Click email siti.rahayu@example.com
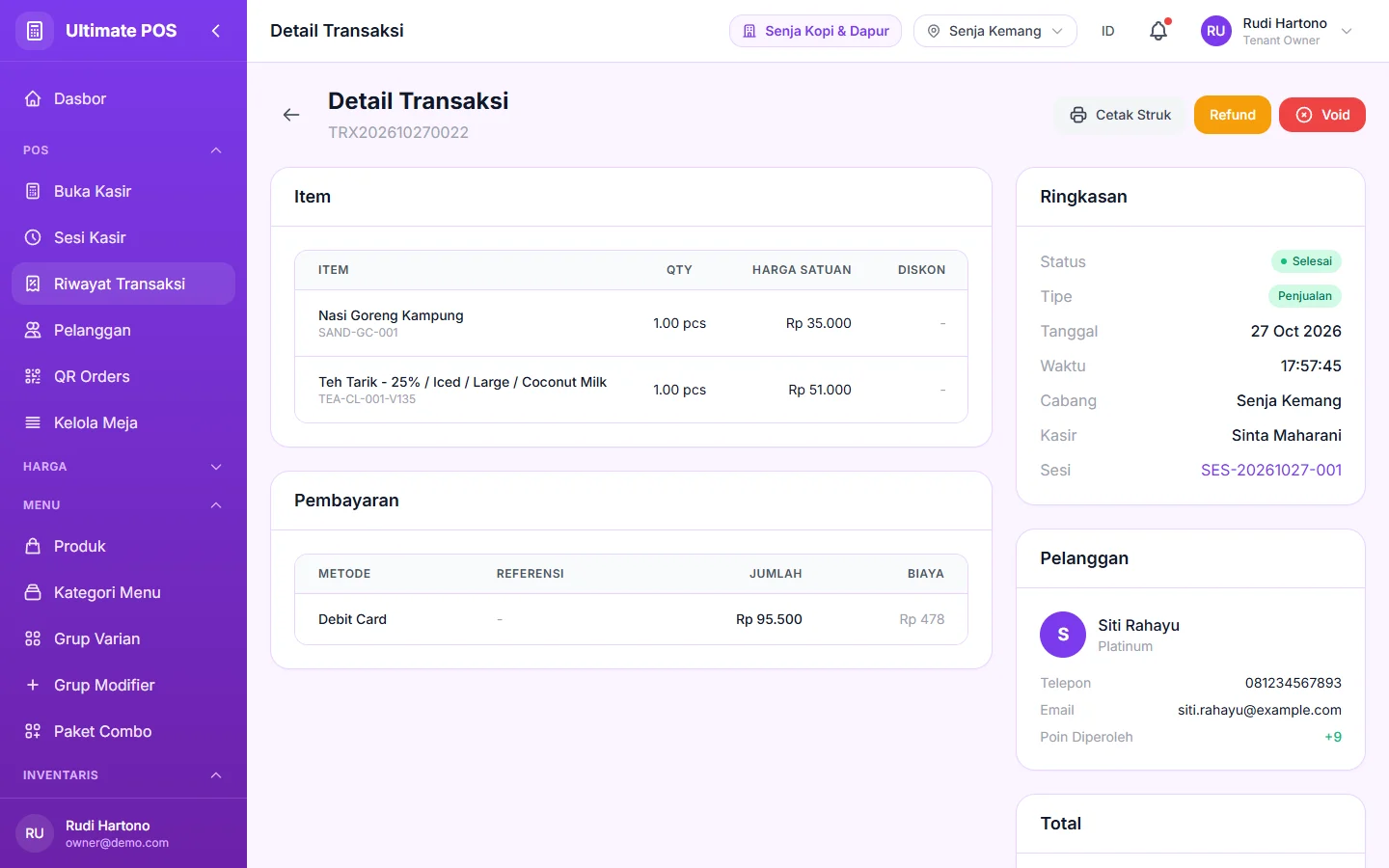 (1259, 710)
